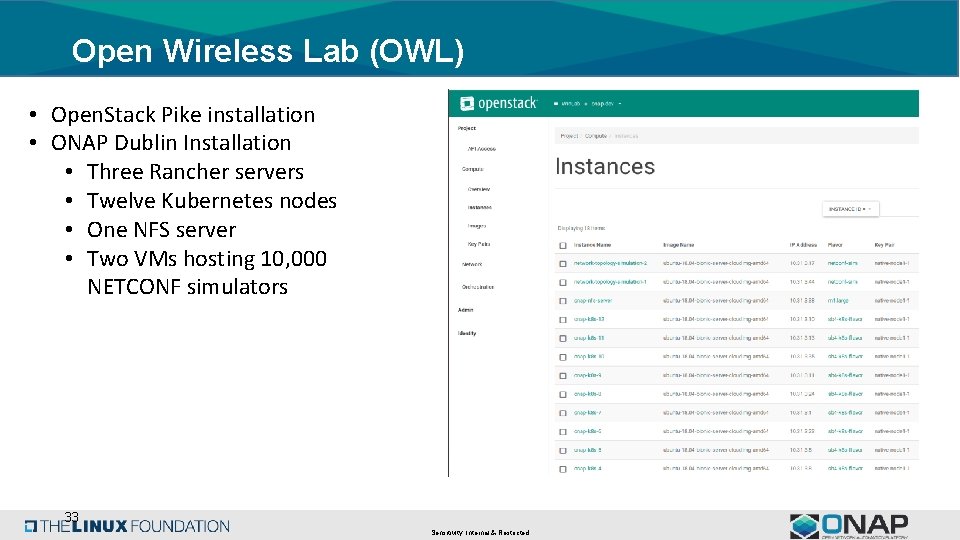Click bullet 'OpenStack Pike installation'
The image size is (960, 540).
(182, 115)
